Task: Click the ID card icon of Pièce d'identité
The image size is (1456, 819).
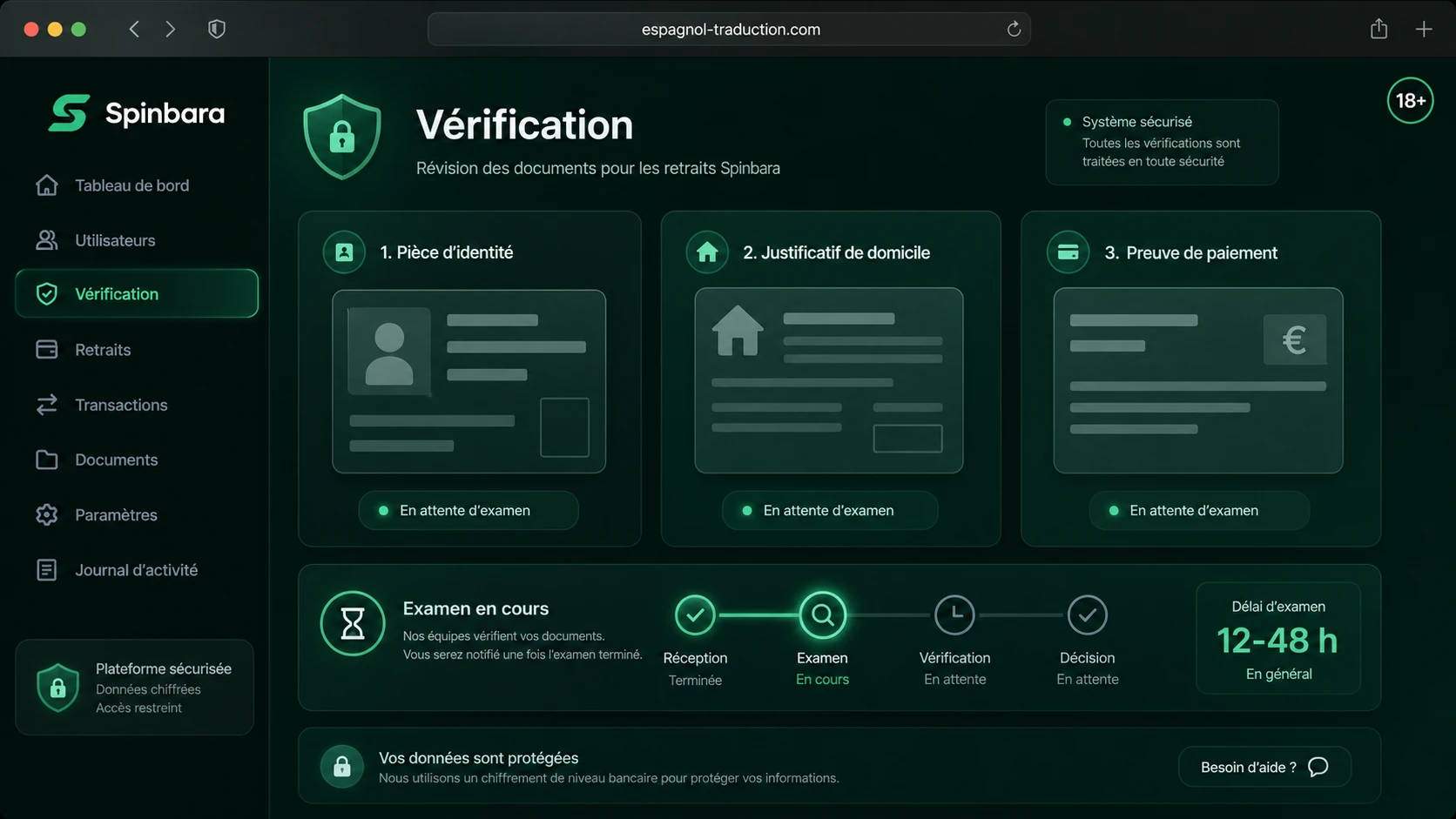Action: (344, 252)
